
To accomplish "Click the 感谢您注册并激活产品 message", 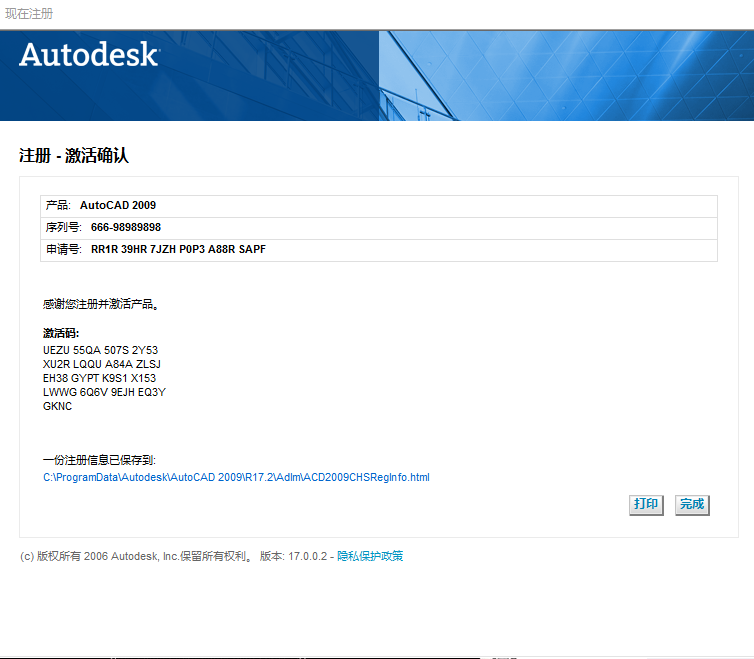I will tap(101, 304).
